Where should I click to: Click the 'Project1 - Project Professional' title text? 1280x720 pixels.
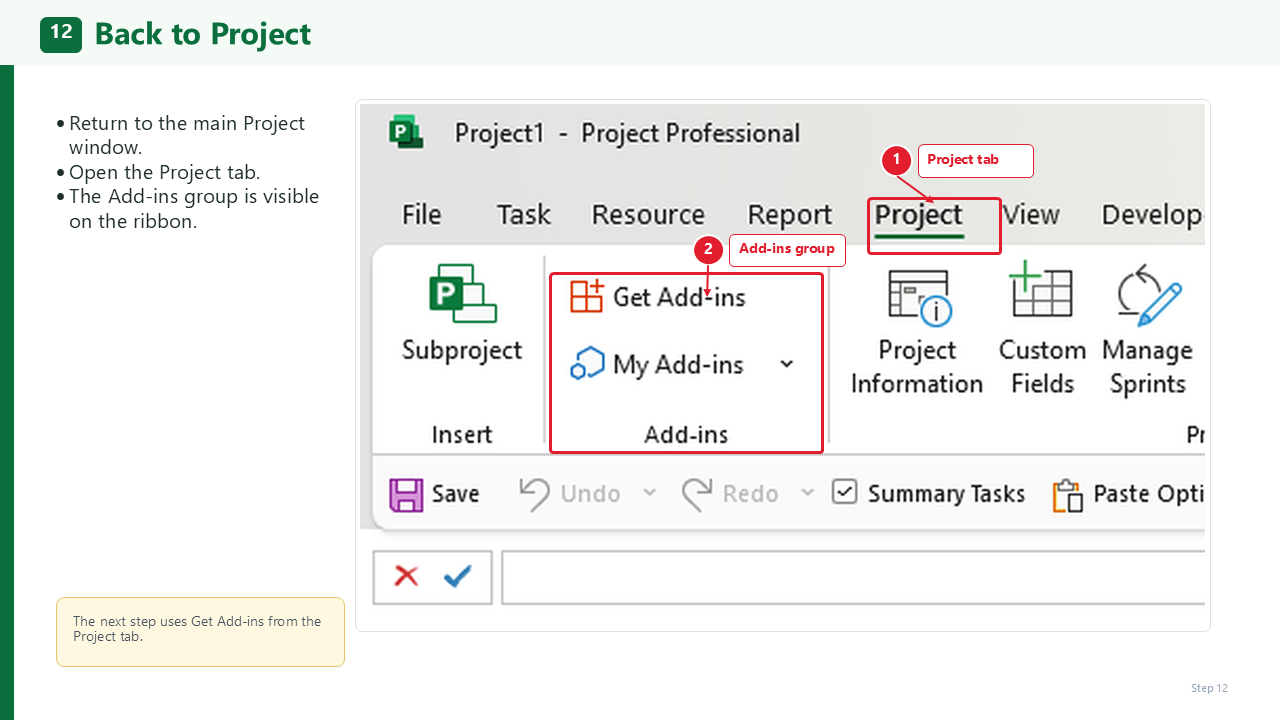[627, 134]
